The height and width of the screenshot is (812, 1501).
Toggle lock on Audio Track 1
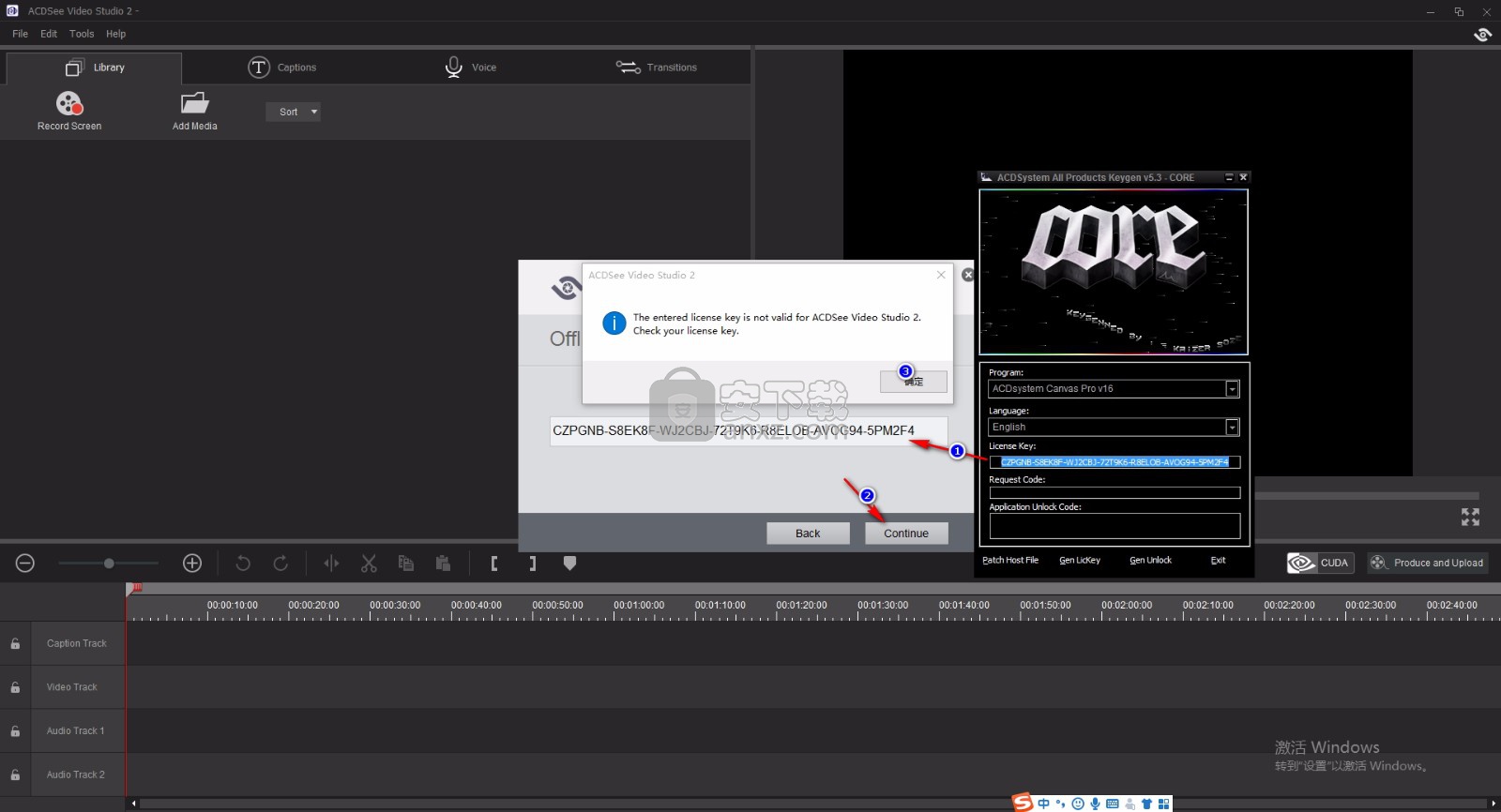[x=15, y=730]
